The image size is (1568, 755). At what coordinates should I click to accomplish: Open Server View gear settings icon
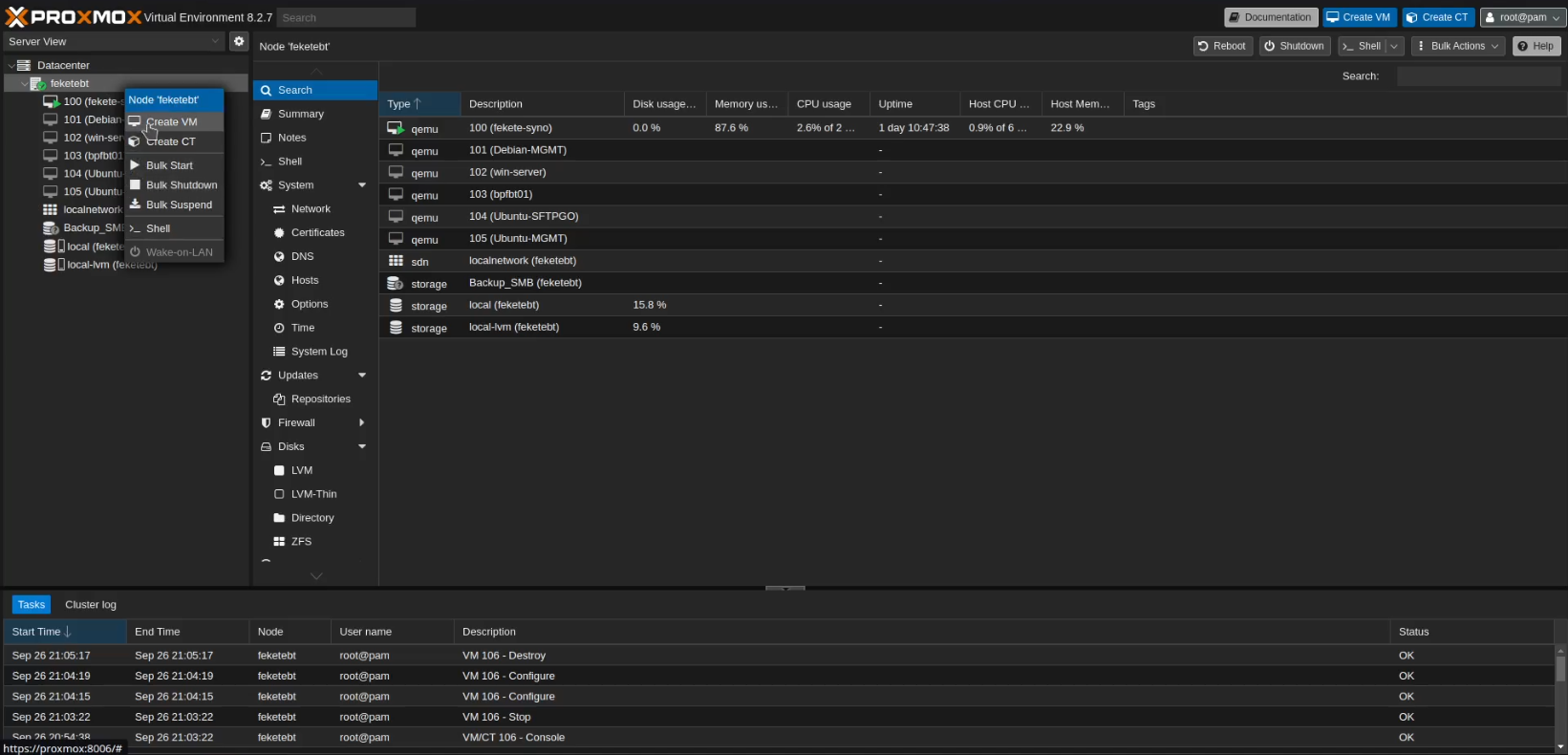point(239,41)
